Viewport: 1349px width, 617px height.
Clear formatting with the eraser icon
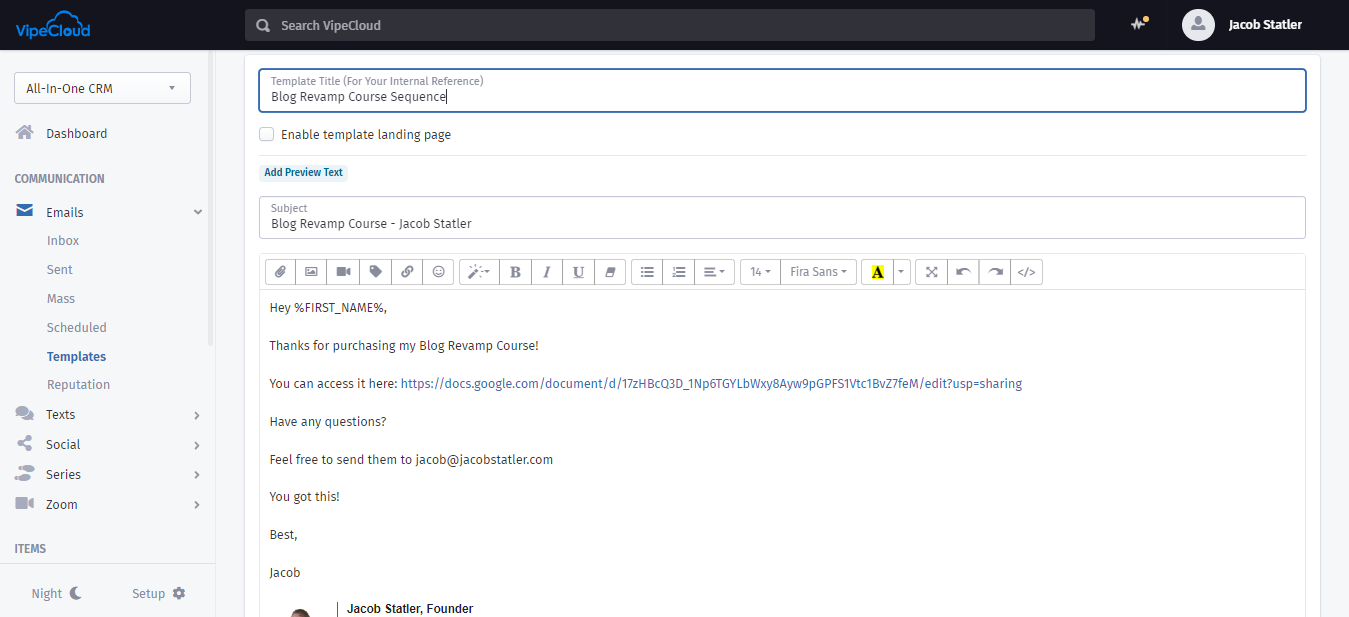pos(610,272)
